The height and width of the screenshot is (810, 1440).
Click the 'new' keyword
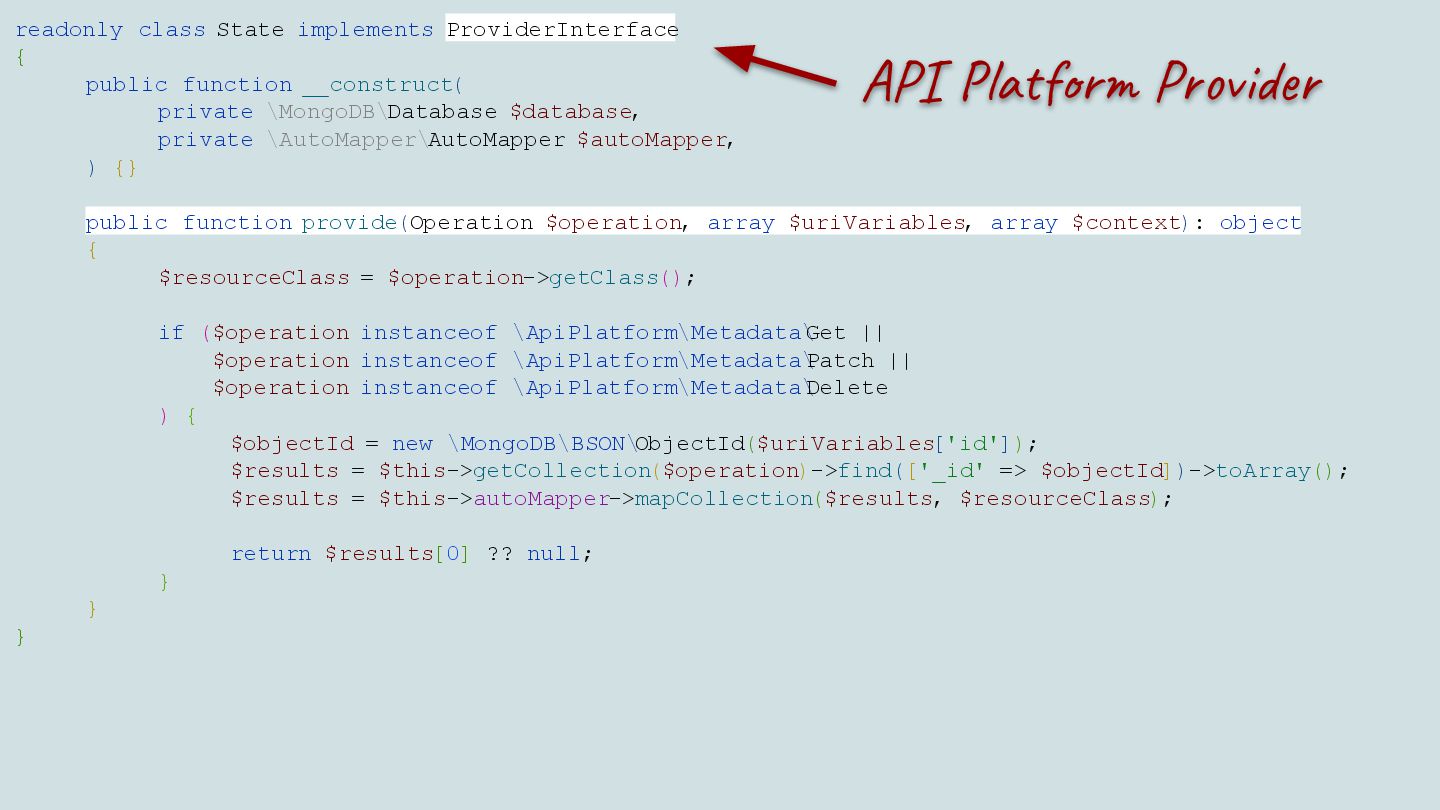[412, 444]
